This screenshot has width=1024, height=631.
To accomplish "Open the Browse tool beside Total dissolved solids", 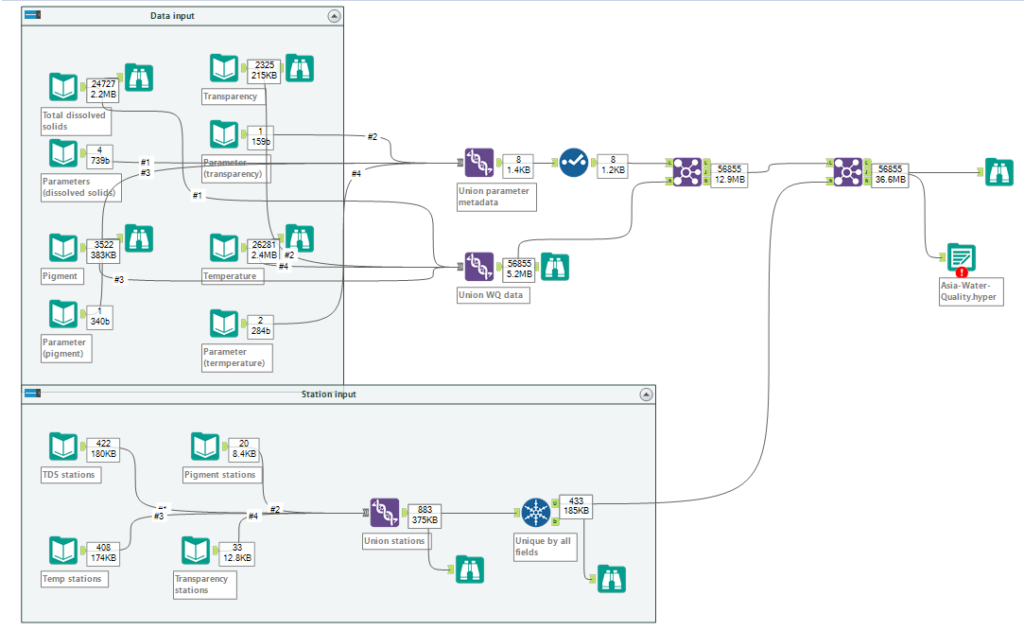I will [139, 78].
